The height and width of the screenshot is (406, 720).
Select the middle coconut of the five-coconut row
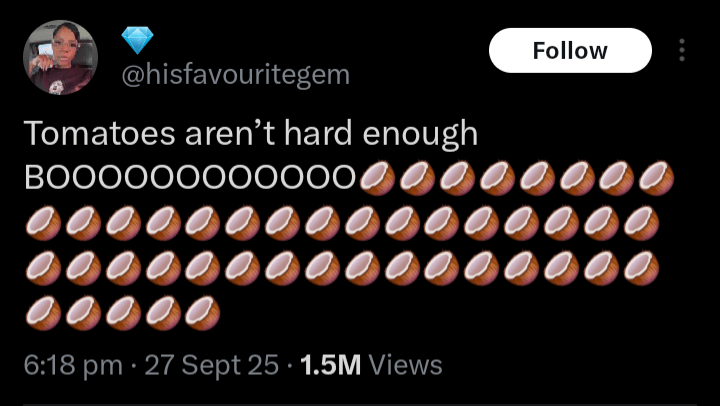pos(123,314)
